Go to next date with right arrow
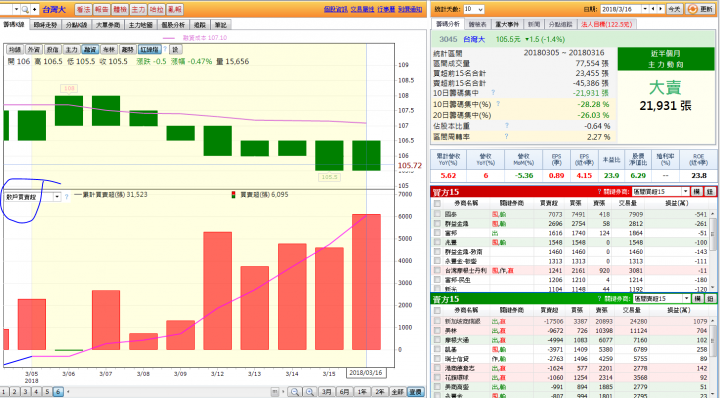This screenshot has width=720, height=398. click(661, 9)
